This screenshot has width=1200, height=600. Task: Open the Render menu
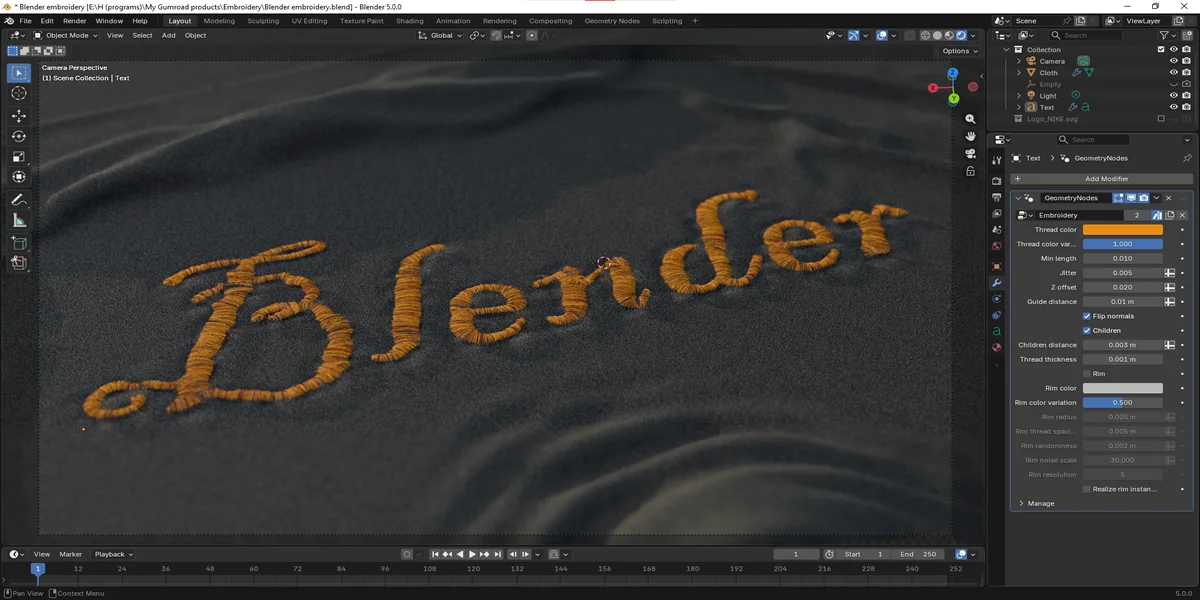point(75,21)
